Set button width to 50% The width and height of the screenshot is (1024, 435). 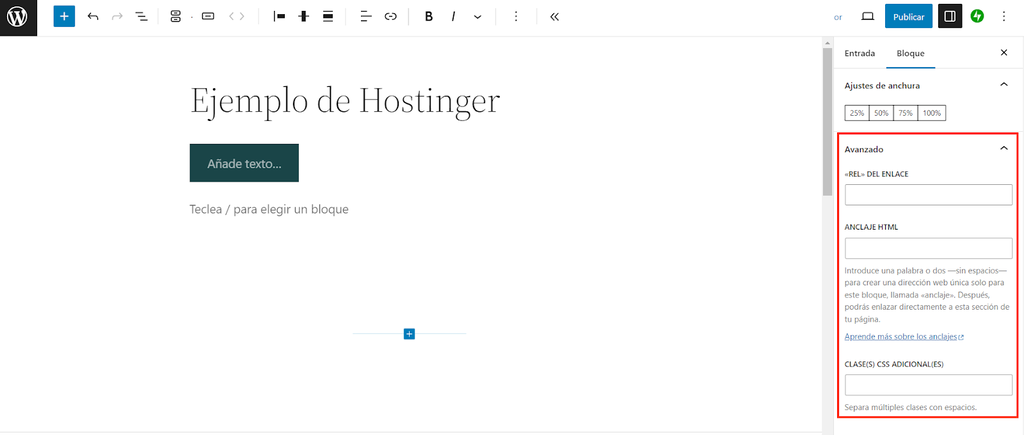click(x=881, y=113)
